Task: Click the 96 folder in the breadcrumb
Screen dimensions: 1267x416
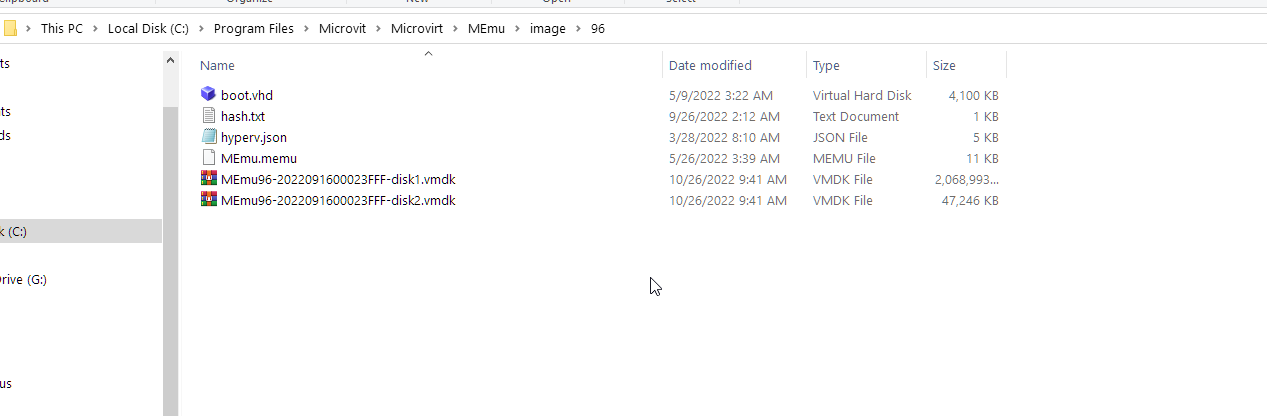Action: point(598,29)
